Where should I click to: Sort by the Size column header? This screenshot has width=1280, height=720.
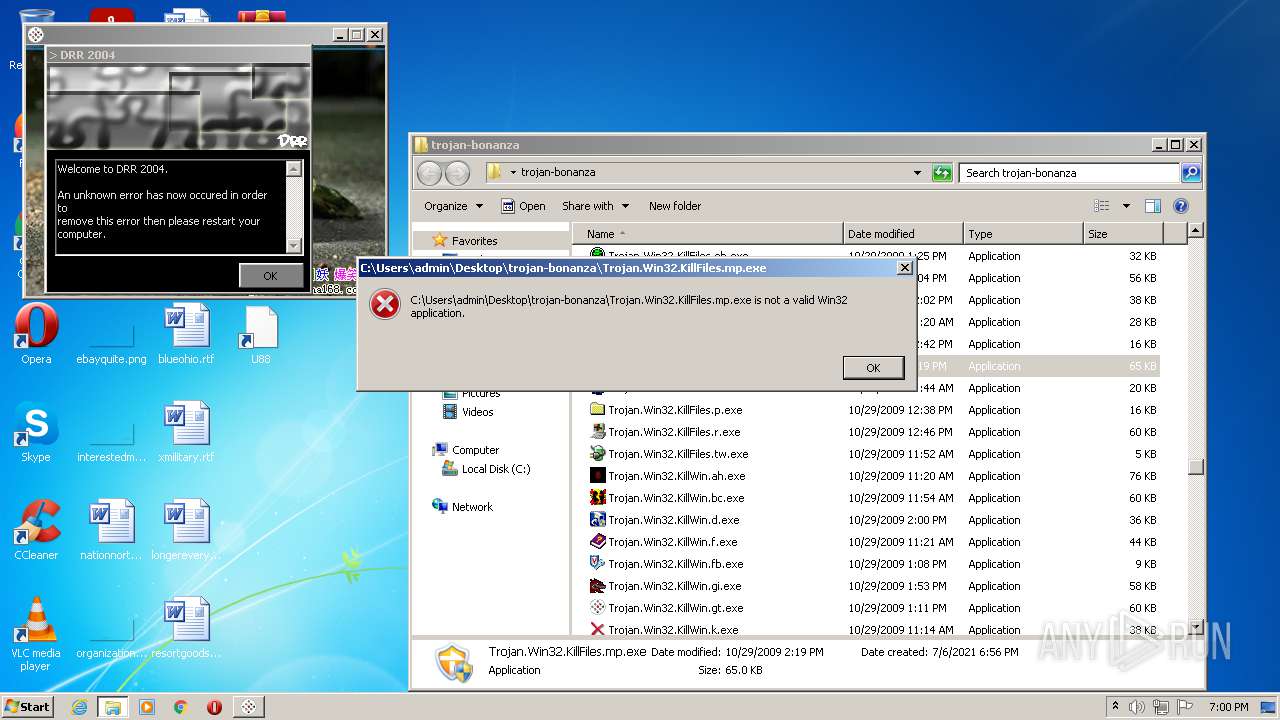coord(1123,234)
